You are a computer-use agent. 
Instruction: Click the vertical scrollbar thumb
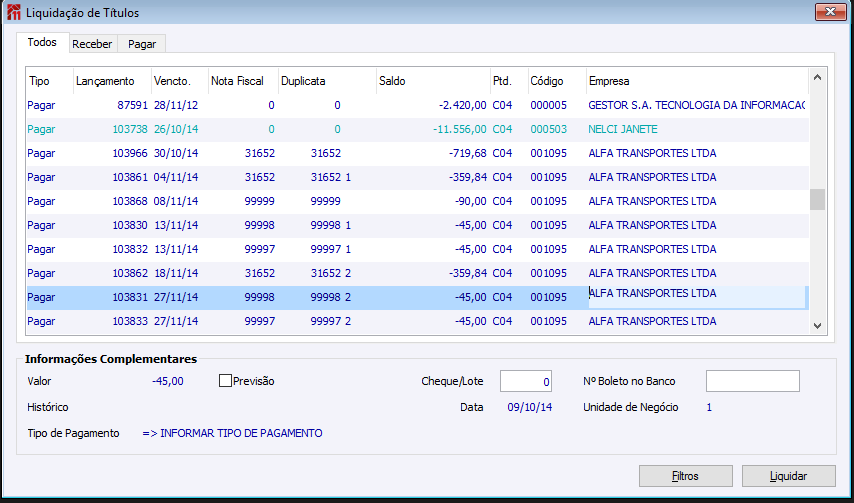[x=817, y=199]
